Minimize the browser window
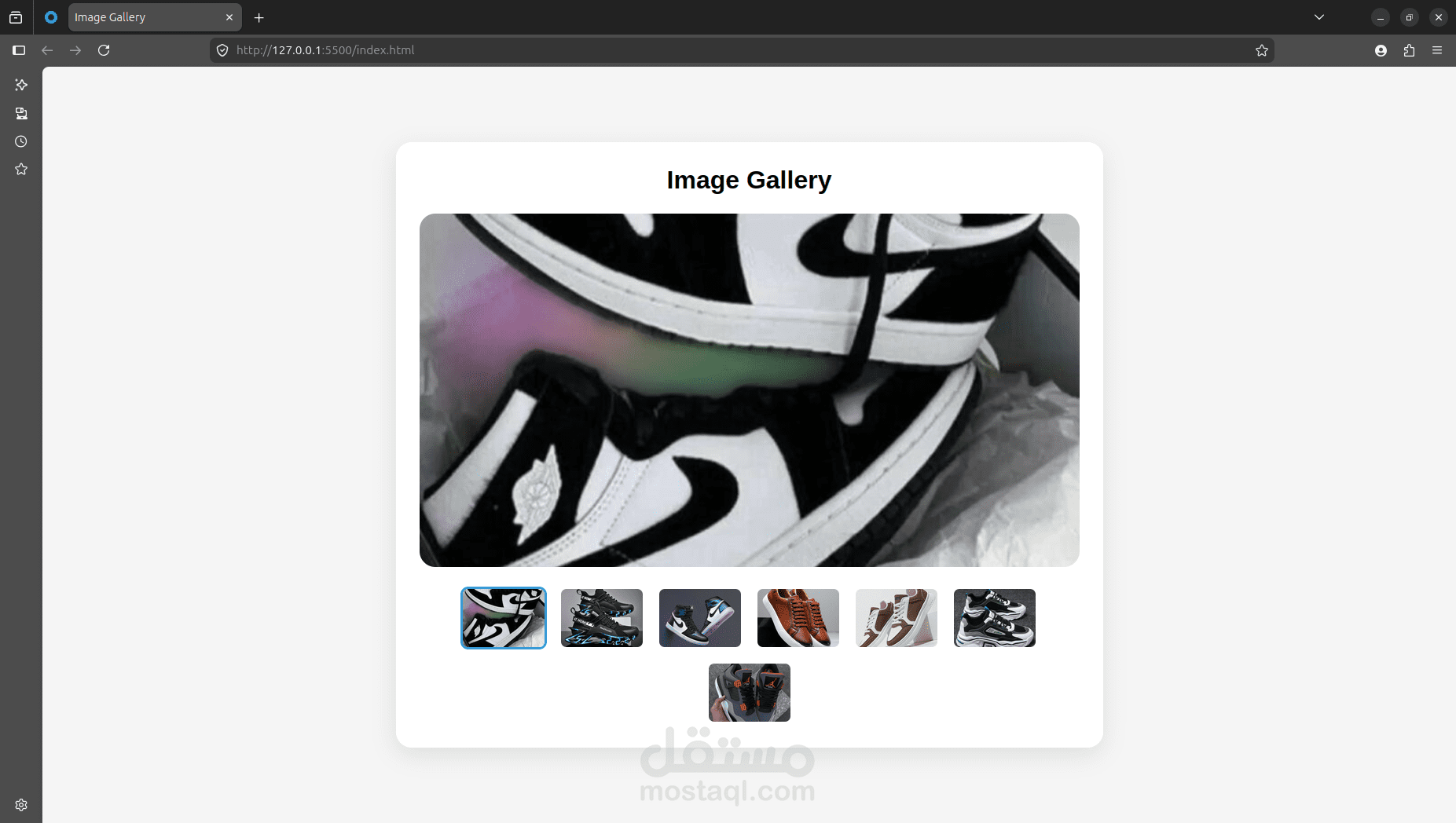This screenshot has height=823, width=1456. (1381, 17)
